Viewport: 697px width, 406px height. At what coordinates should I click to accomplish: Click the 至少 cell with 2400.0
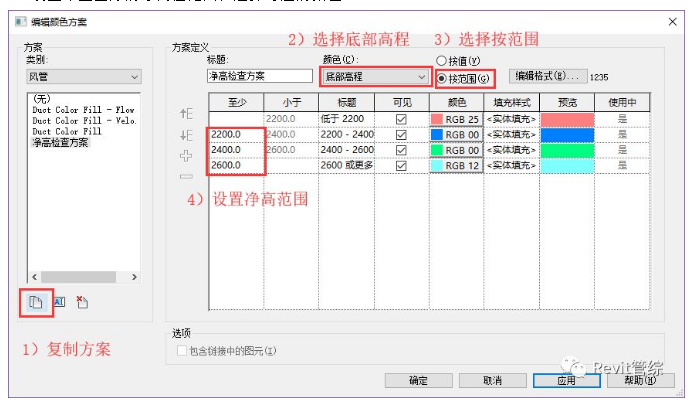coord(236,150)
